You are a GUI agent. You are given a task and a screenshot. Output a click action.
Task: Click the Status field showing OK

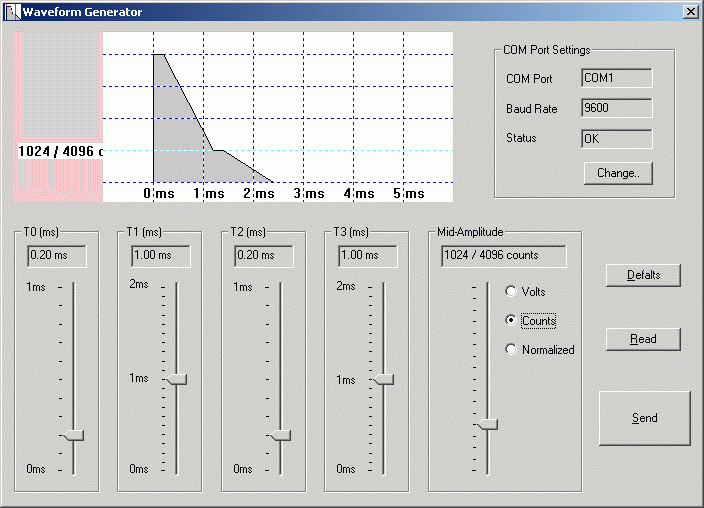(616, 139)
